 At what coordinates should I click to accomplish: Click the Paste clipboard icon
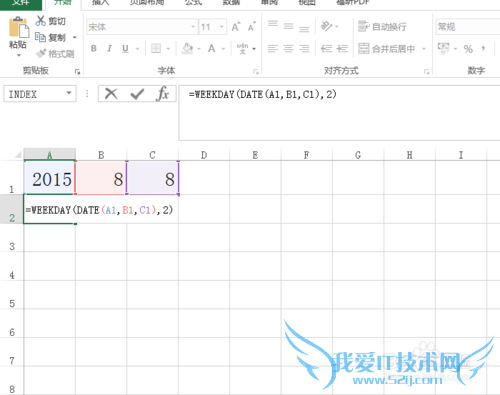(x=18, y=27)
